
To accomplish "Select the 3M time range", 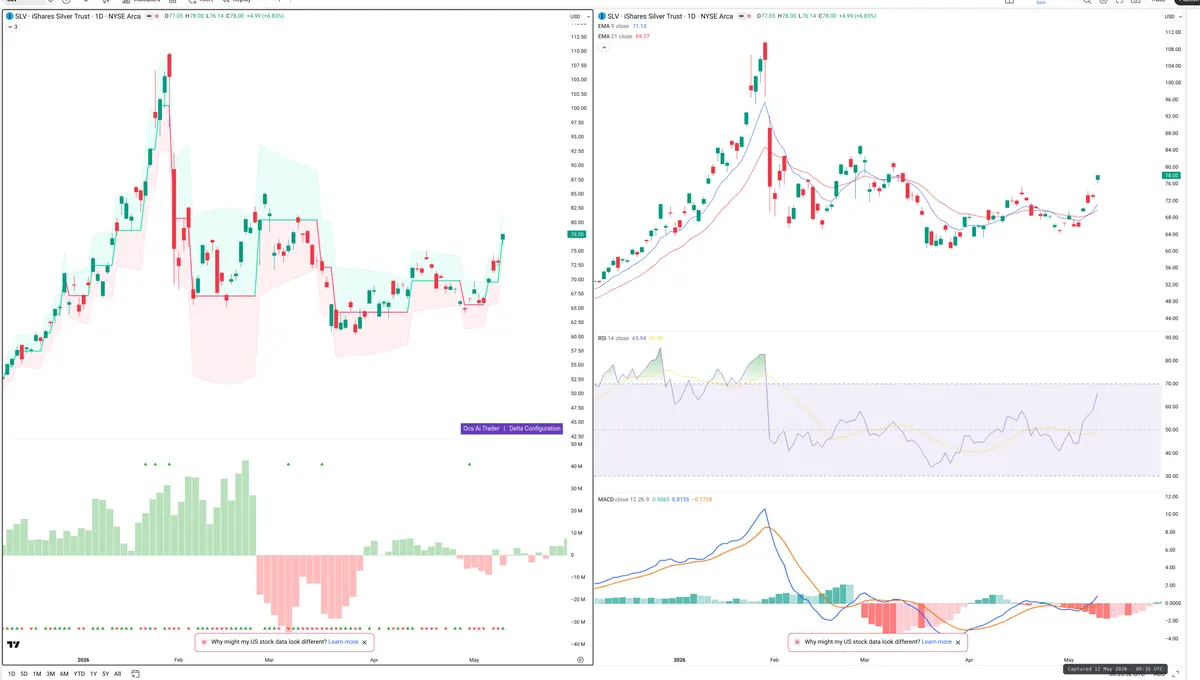I will [x=51, y=674].
